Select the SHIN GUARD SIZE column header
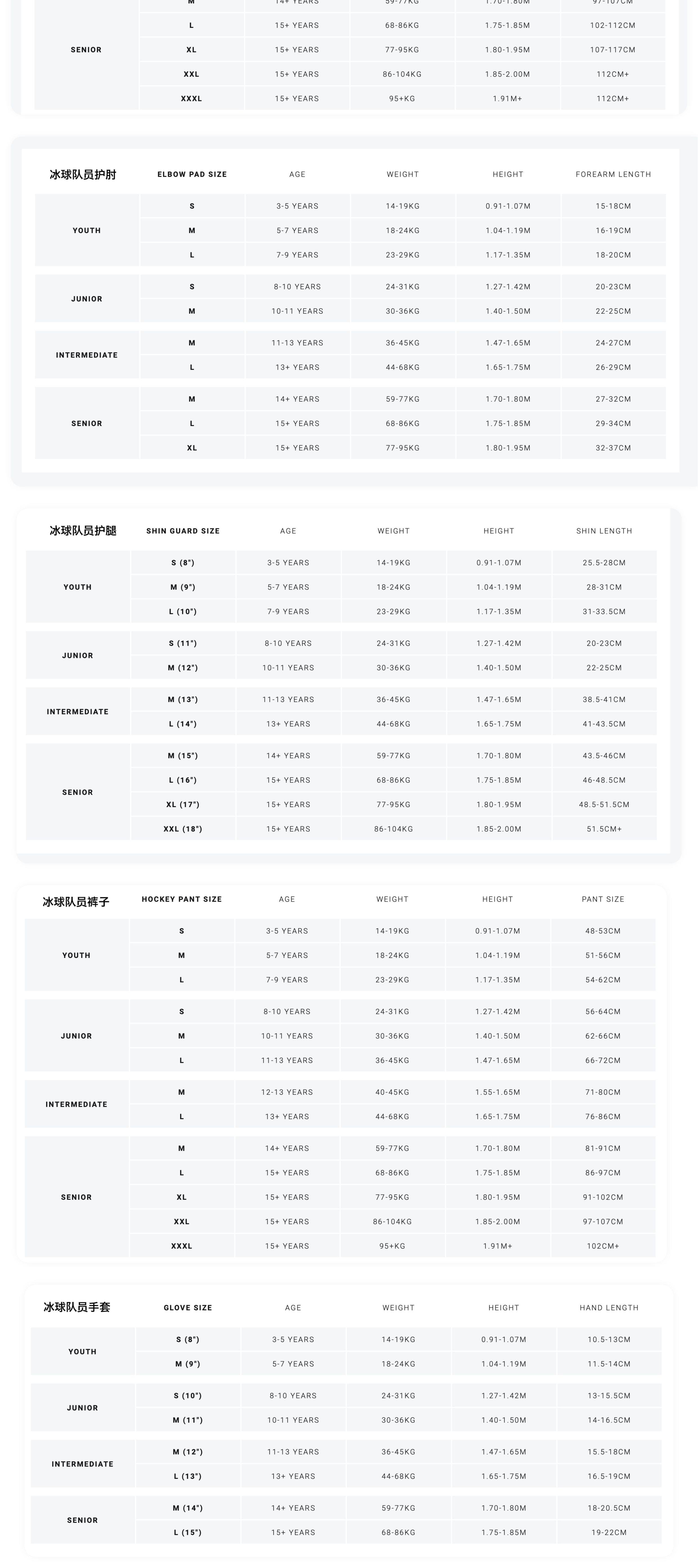 (x=183, y=531)
